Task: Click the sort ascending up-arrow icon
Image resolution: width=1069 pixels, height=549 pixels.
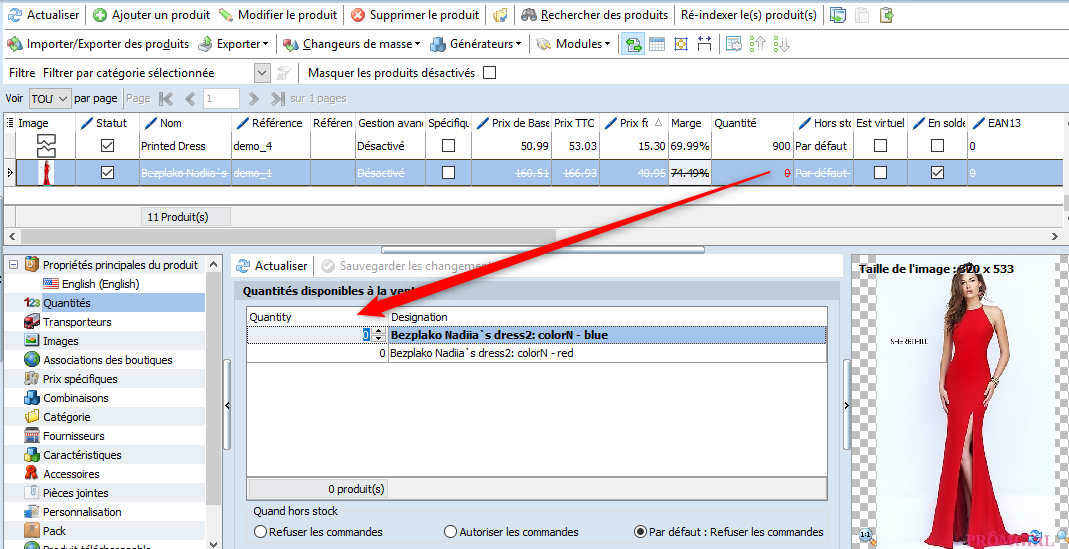Action: click(757, 44)
